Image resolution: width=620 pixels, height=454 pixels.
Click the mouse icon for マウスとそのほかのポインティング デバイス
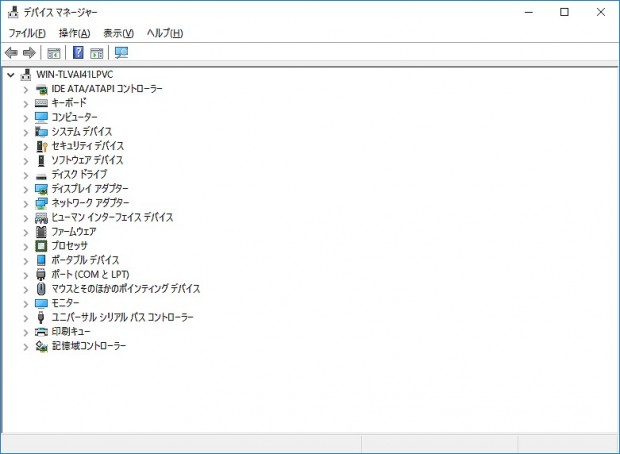click(41, 289)
